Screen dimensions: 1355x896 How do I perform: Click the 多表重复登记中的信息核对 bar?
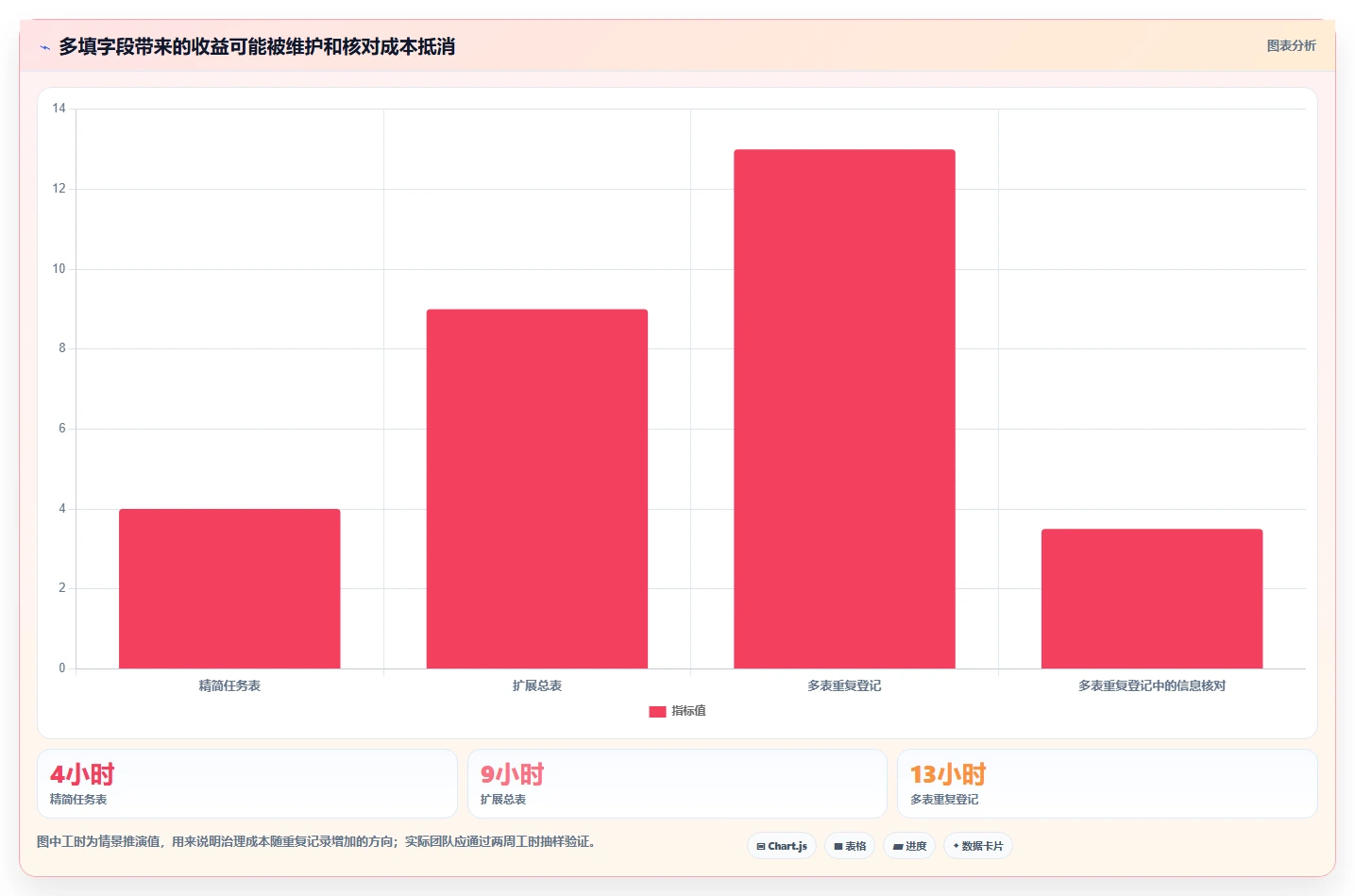1152,599
